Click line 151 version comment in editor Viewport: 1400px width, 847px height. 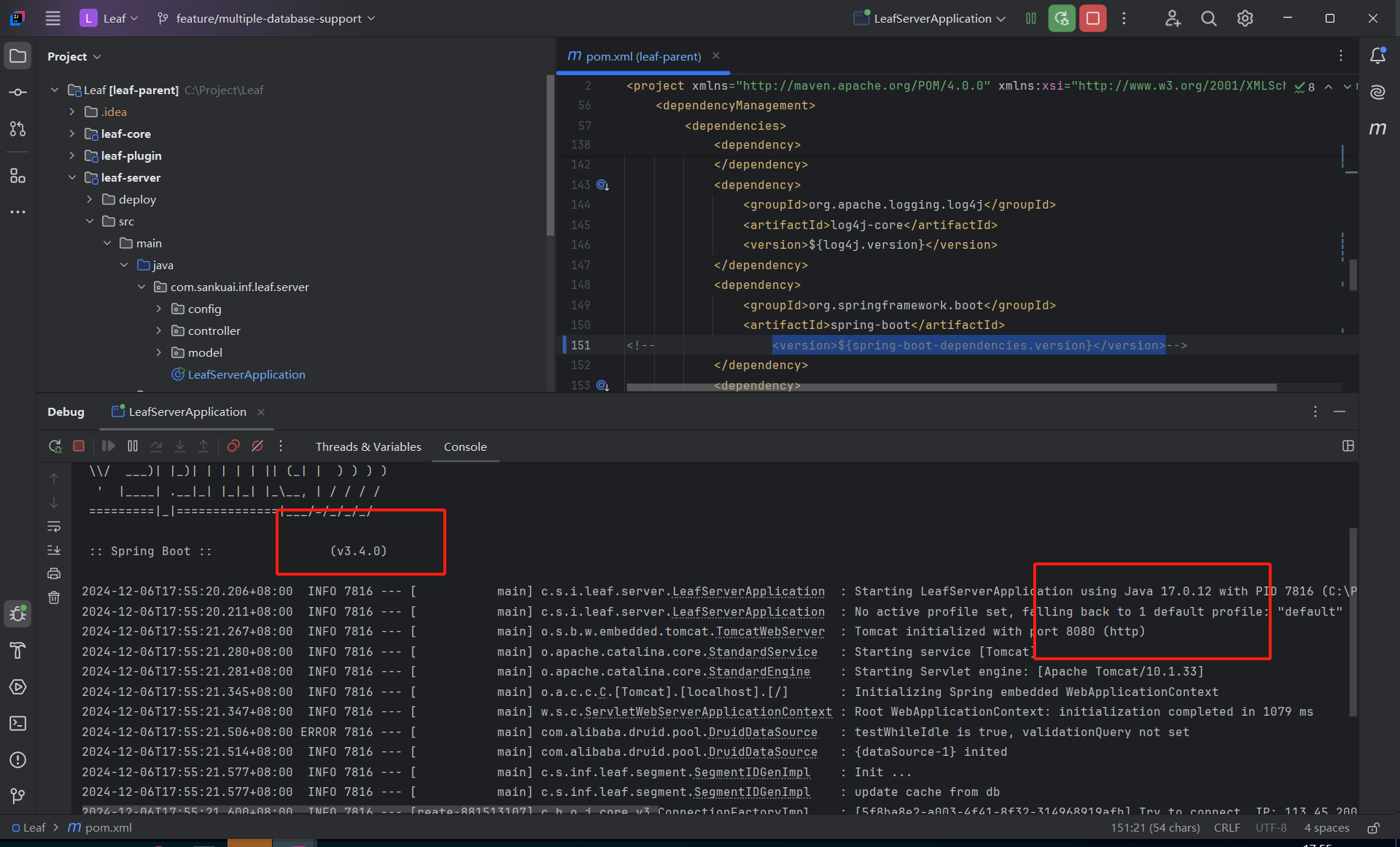click(x=968, y=345)
